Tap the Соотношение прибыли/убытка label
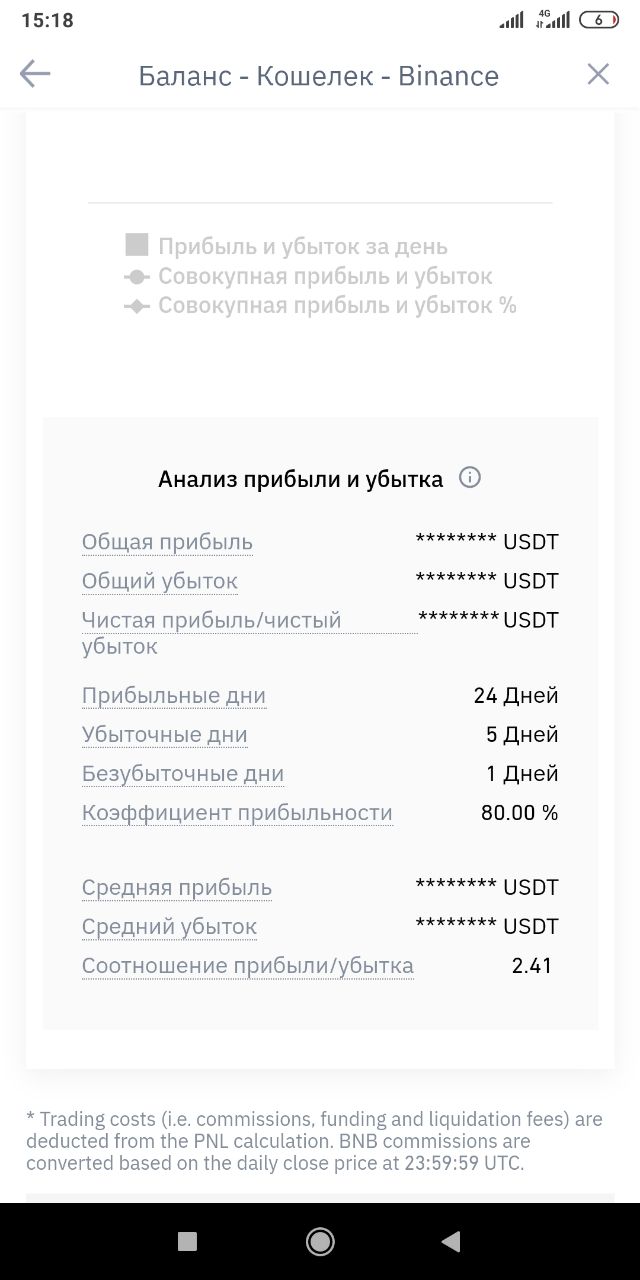 (x=248, y=965)
